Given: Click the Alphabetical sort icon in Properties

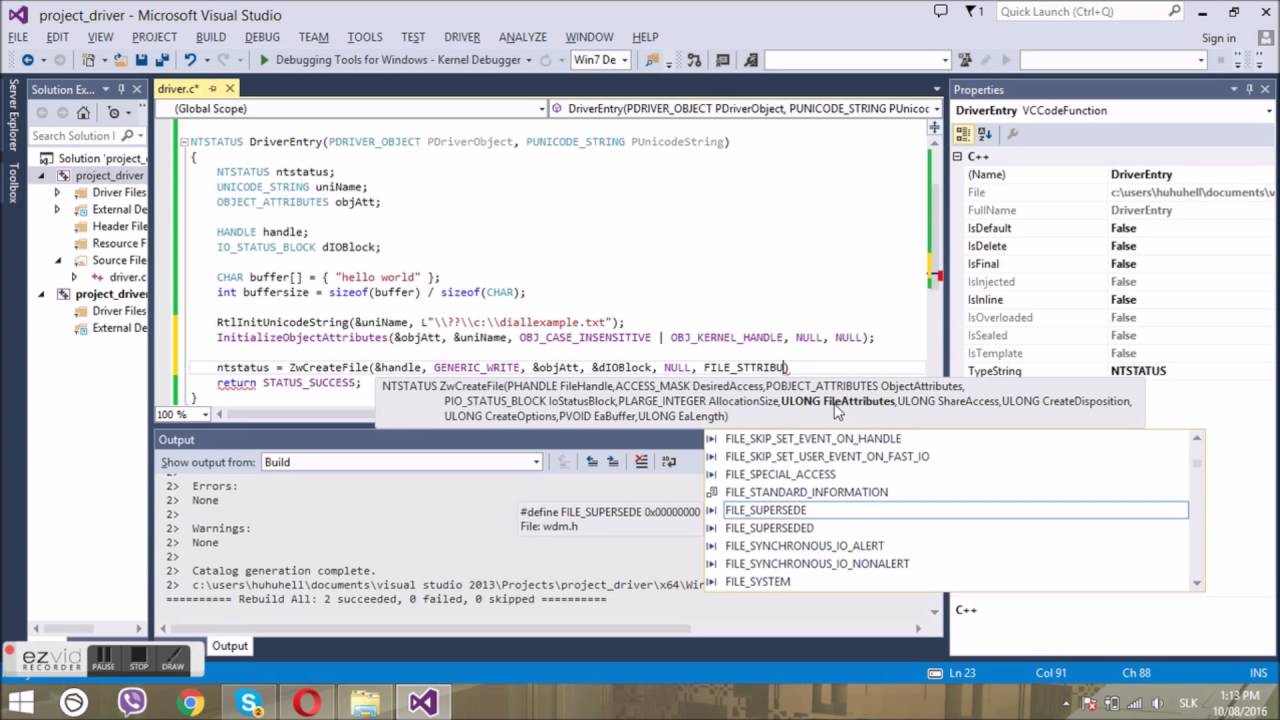Looking at the screenshot, I should point(985,133).
